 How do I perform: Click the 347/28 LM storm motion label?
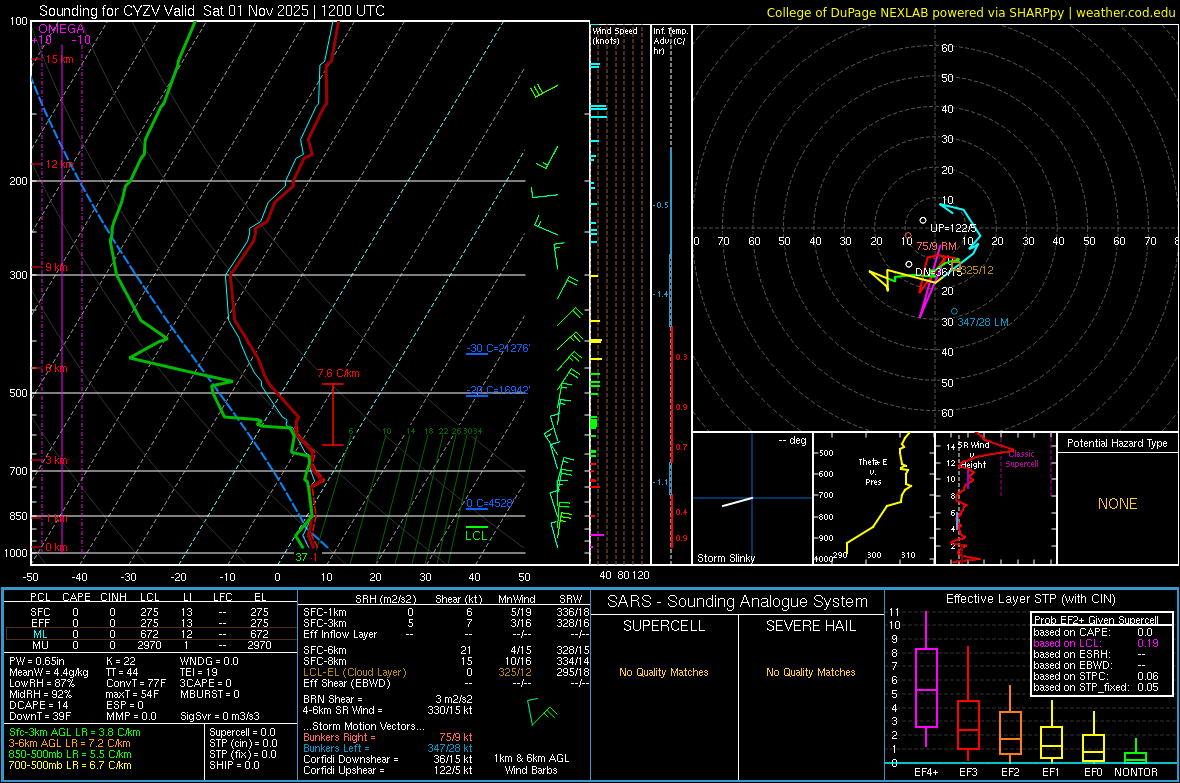983,322
